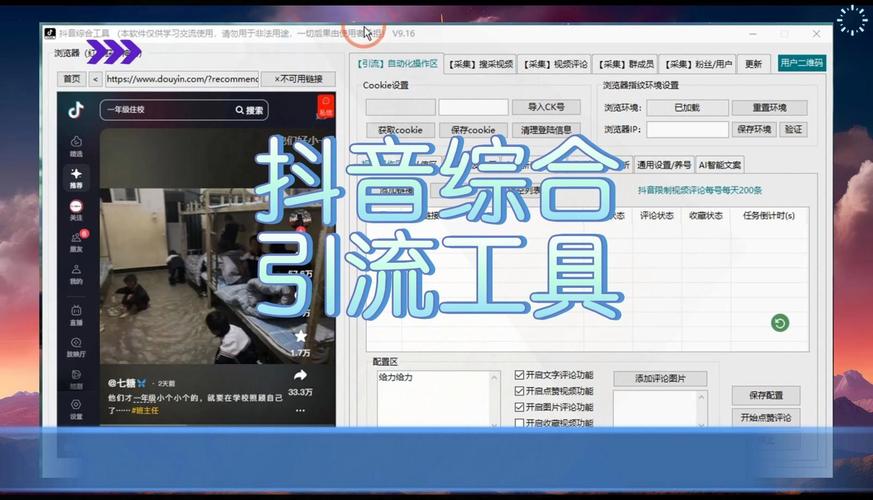Click the 重置环境 button
The width and height of the screenshot is (873, 500).
pos(769,107)
